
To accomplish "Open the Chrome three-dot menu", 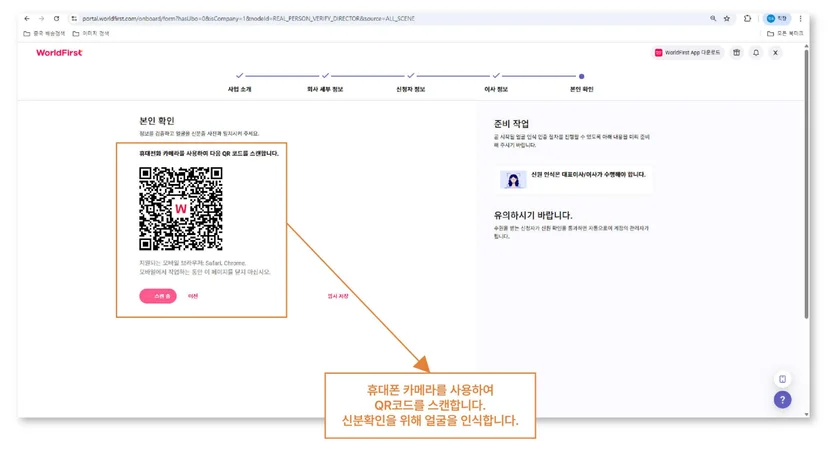I will (x=801, y=18).
